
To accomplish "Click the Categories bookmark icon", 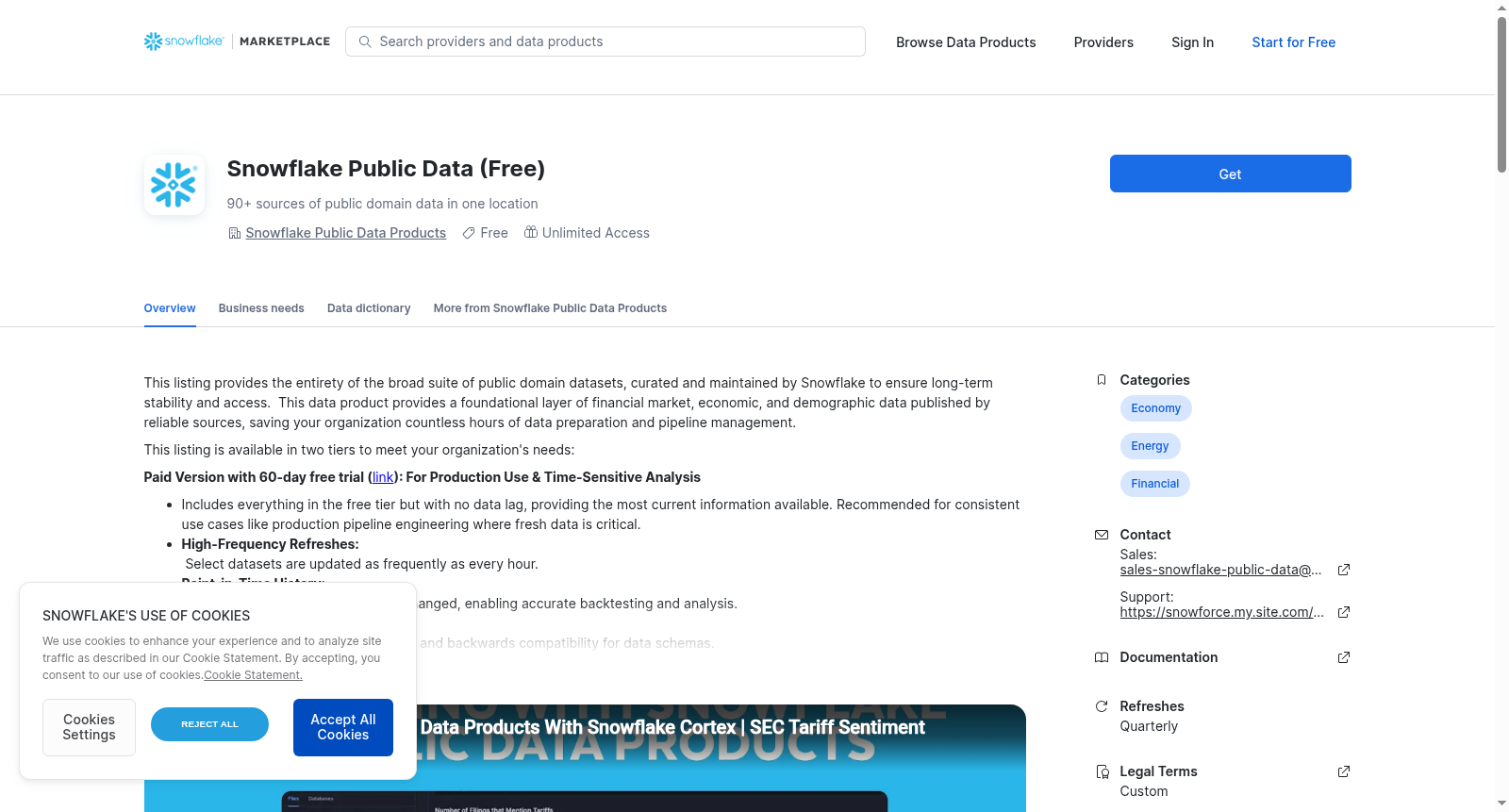I will coord(1102,380).
